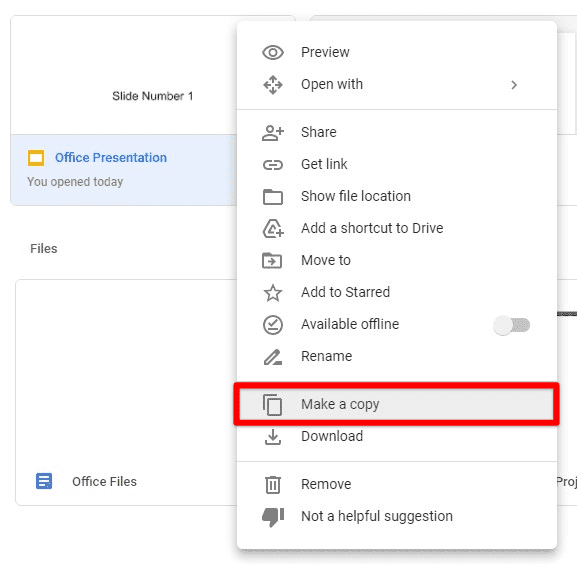Click the Slide Number 1 thumbnail preview
This screenshot has height=568, width=577.
tap(123, 75)
